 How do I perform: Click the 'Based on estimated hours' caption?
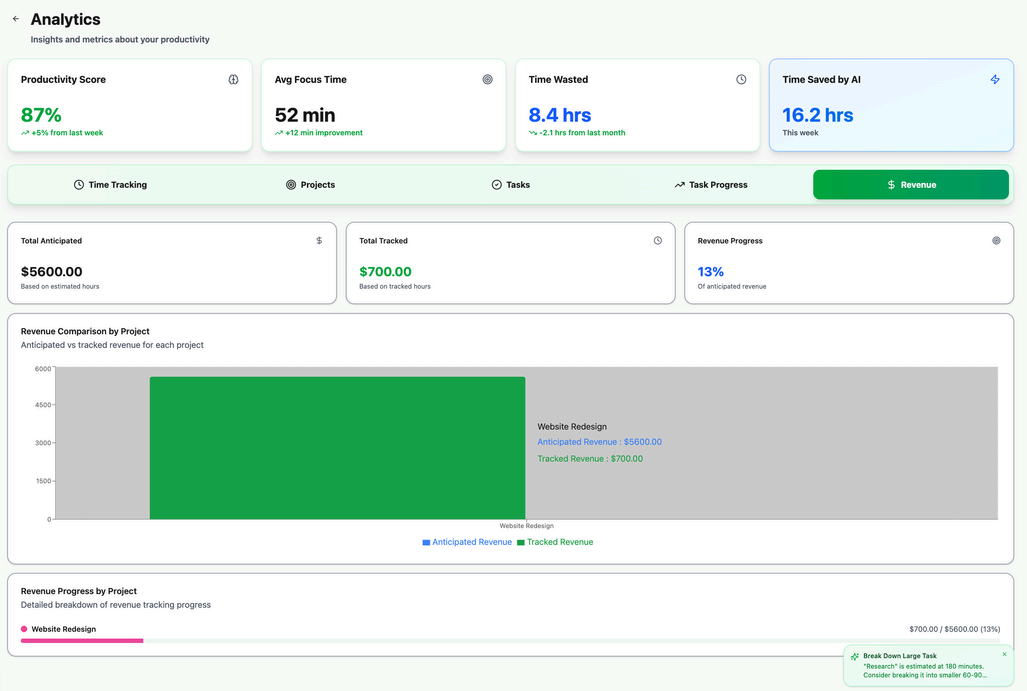pos(60,287)
